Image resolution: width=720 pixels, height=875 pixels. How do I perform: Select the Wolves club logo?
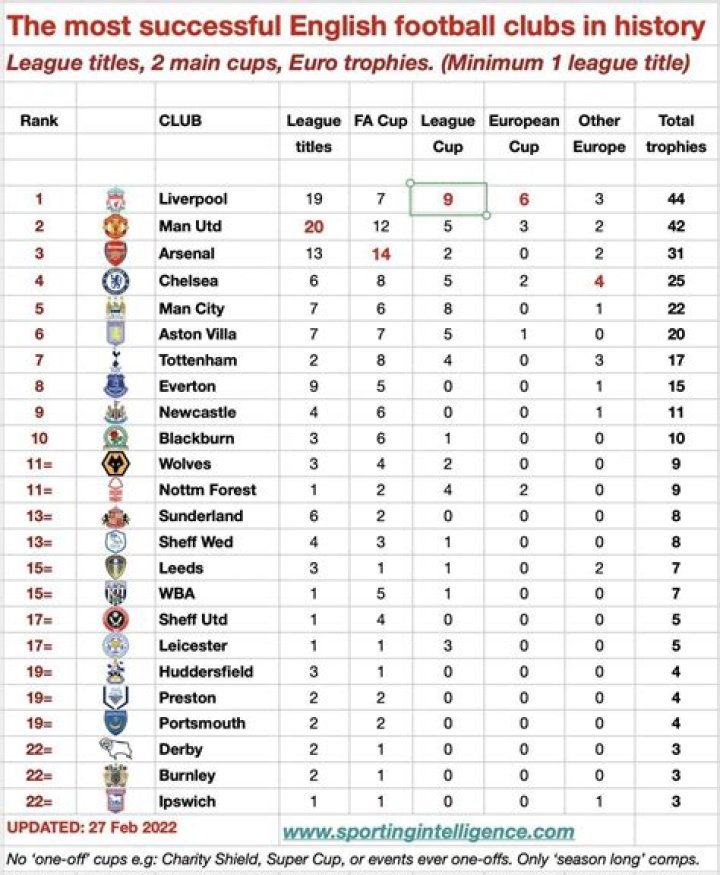pos(116,464)
